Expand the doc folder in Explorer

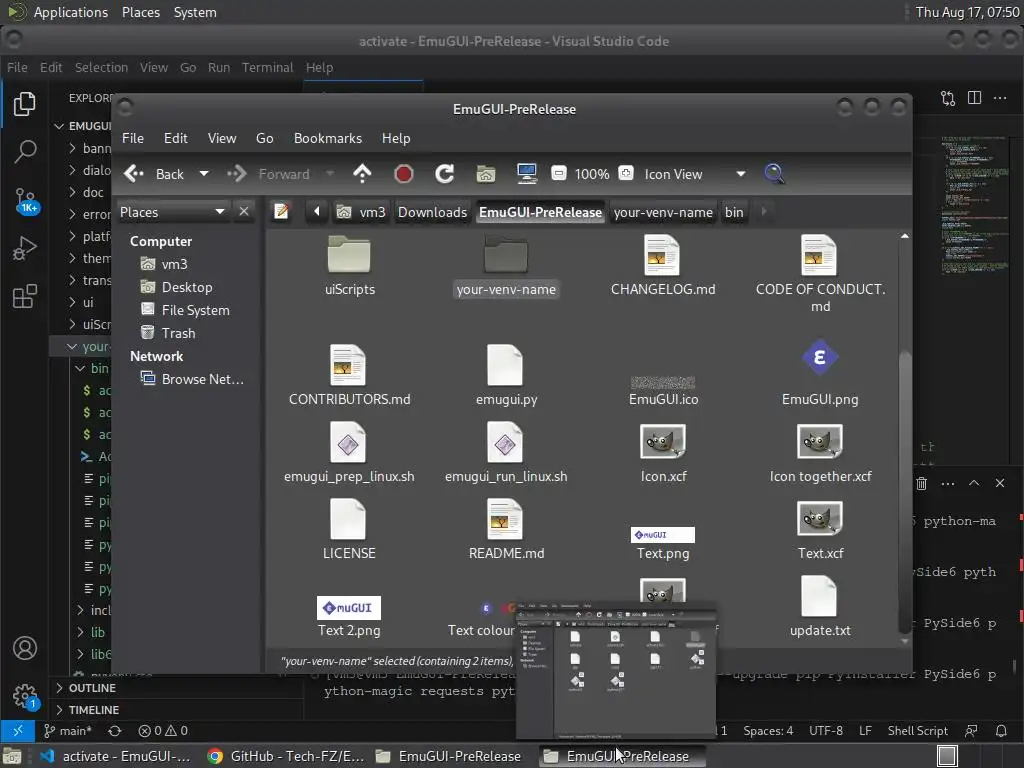[x=72, y=192]
